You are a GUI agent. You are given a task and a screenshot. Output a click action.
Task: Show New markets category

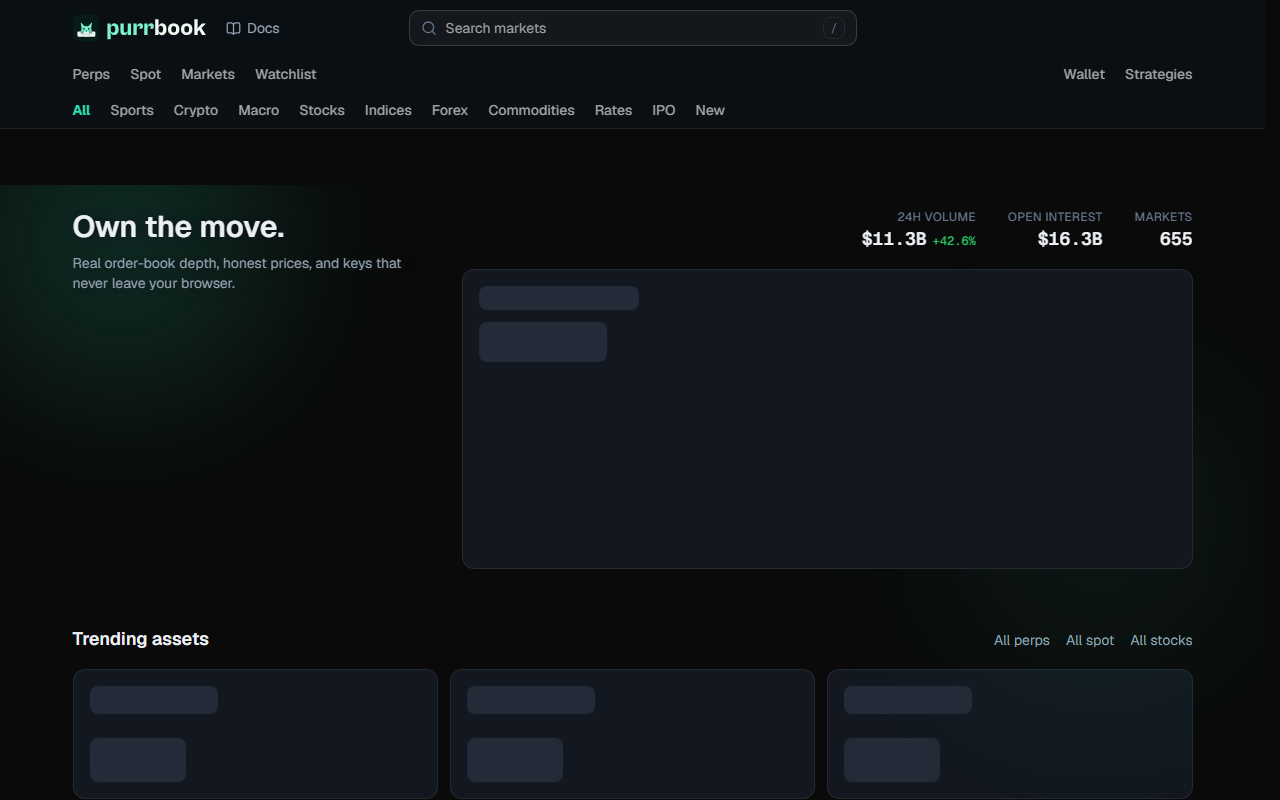710,110
